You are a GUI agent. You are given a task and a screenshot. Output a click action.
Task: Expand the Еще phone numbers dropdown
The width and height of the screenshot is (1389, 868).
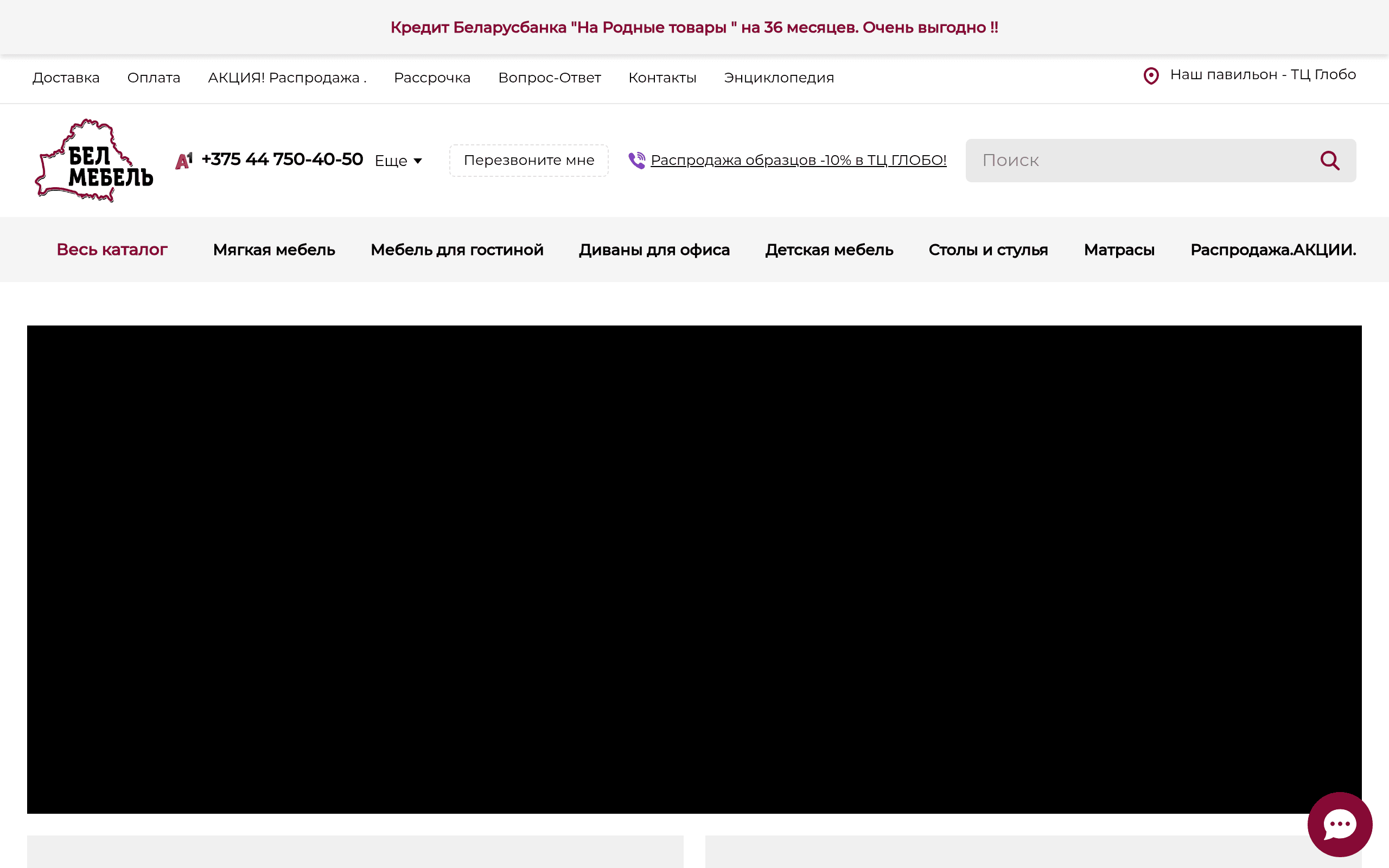[398, 161]
